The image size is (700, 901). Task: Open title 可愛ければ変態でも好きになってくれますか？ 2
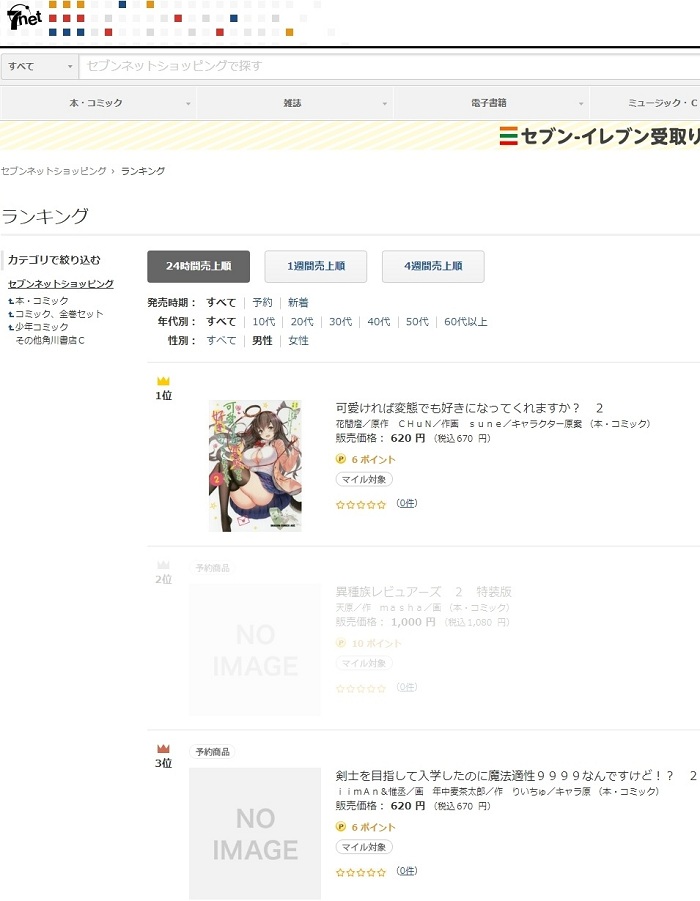pos(469,408)
